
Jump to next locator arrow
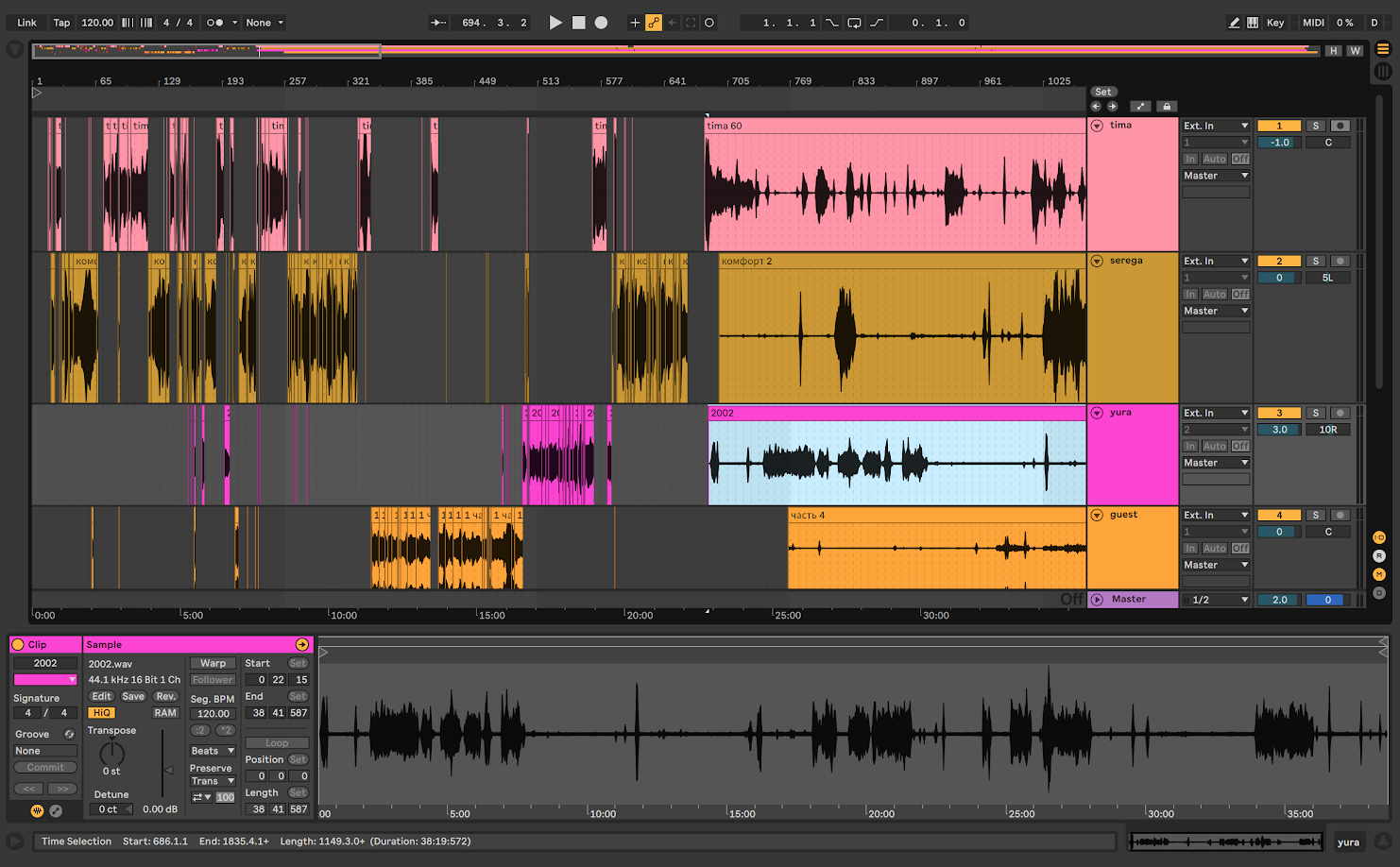[x=1112, y=107]
